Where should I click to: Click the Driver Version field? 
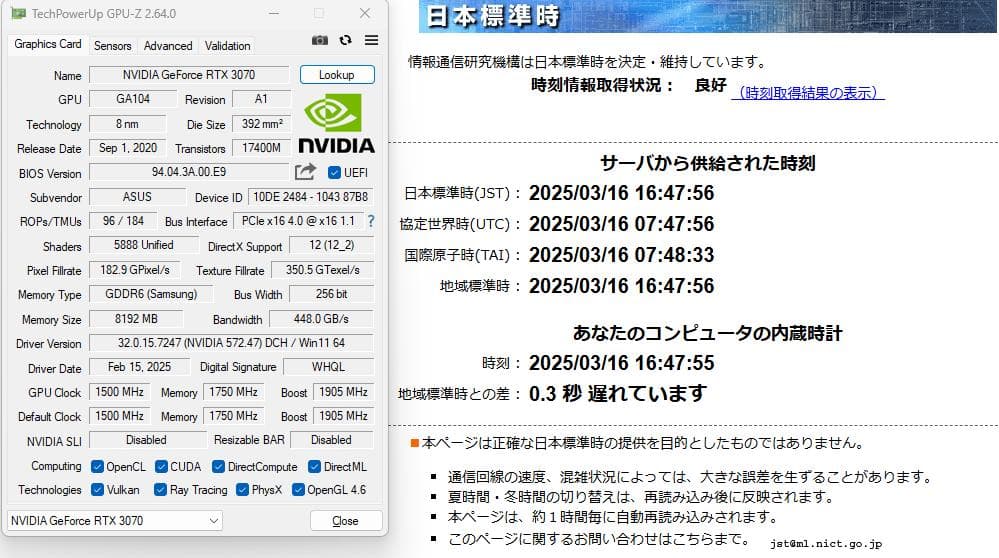tap(231, 343)
